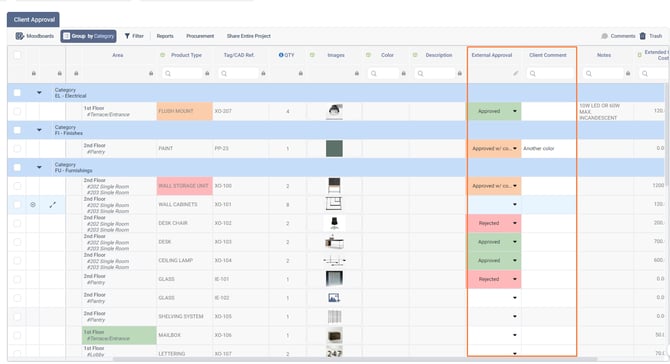Click the Color column search field

tap(383, 73)
